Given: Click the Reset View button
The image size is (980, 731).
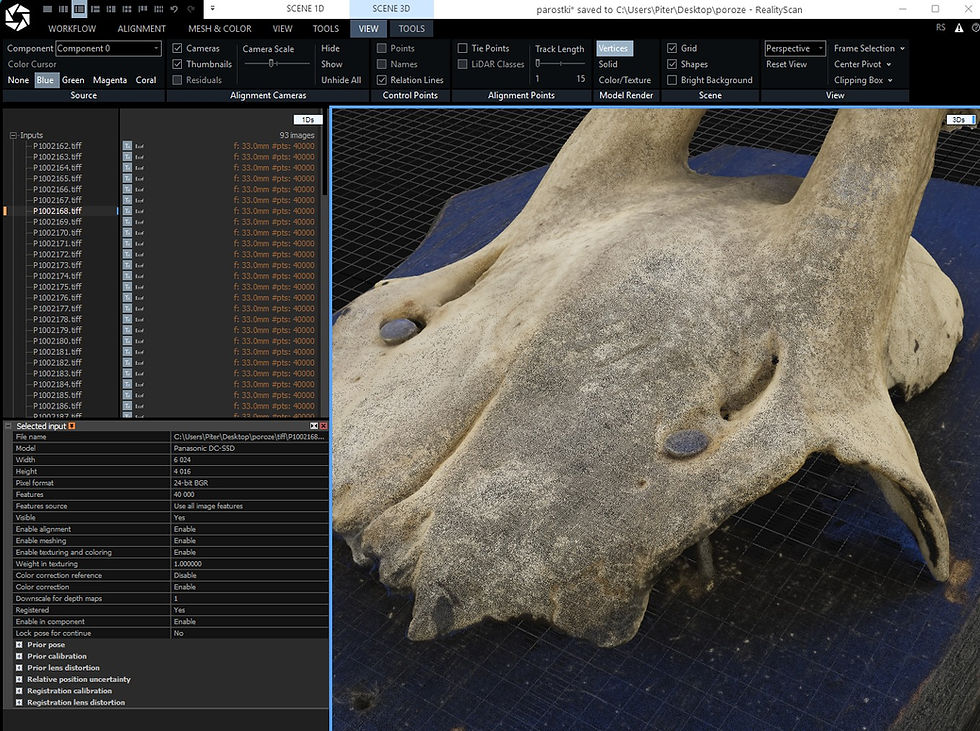Looking at the screenshot, I should coord(786,64).
